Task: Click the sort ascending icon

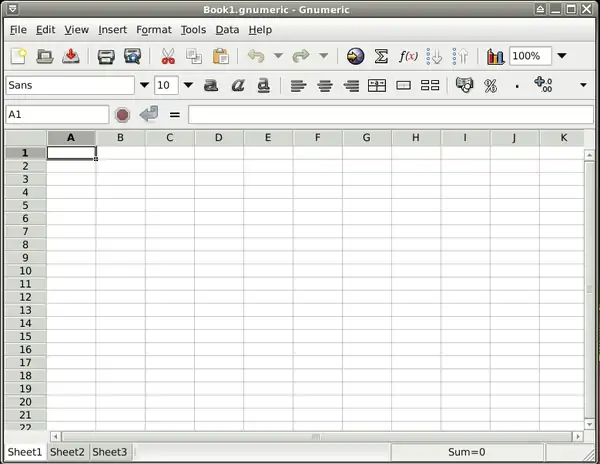Action: tap(434, 57)
